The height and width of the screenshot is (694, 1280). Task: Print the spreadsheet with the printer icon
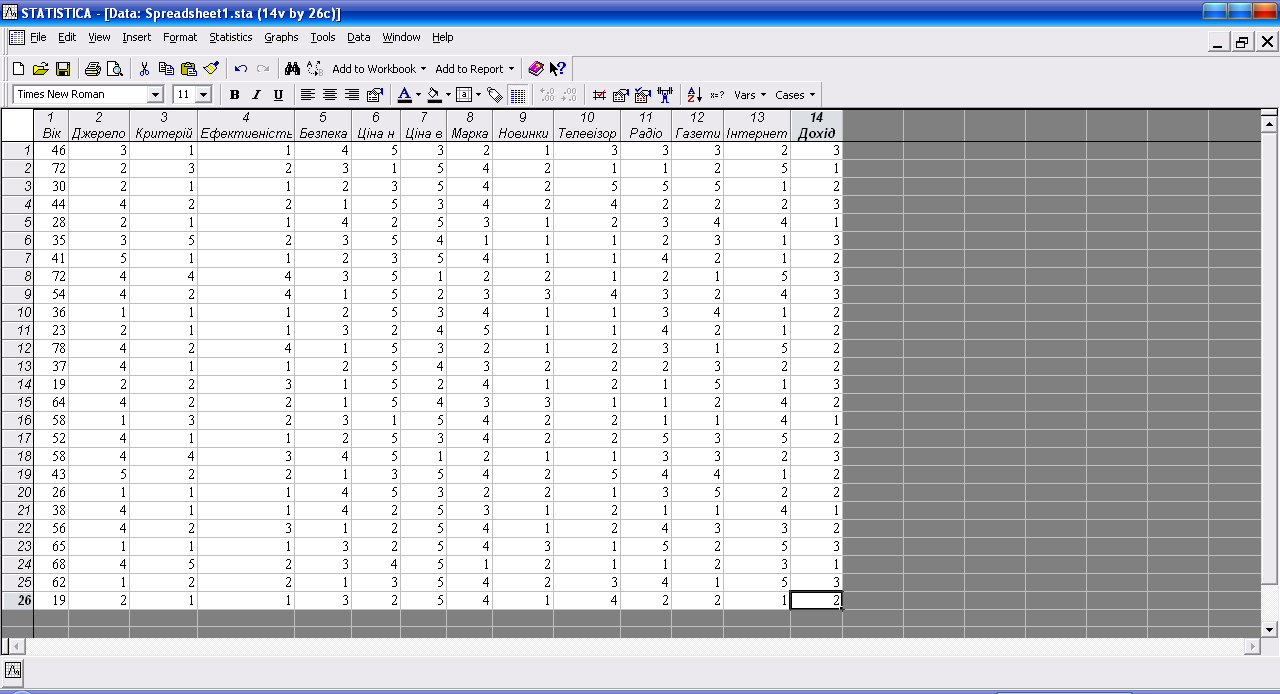(93, 69)
